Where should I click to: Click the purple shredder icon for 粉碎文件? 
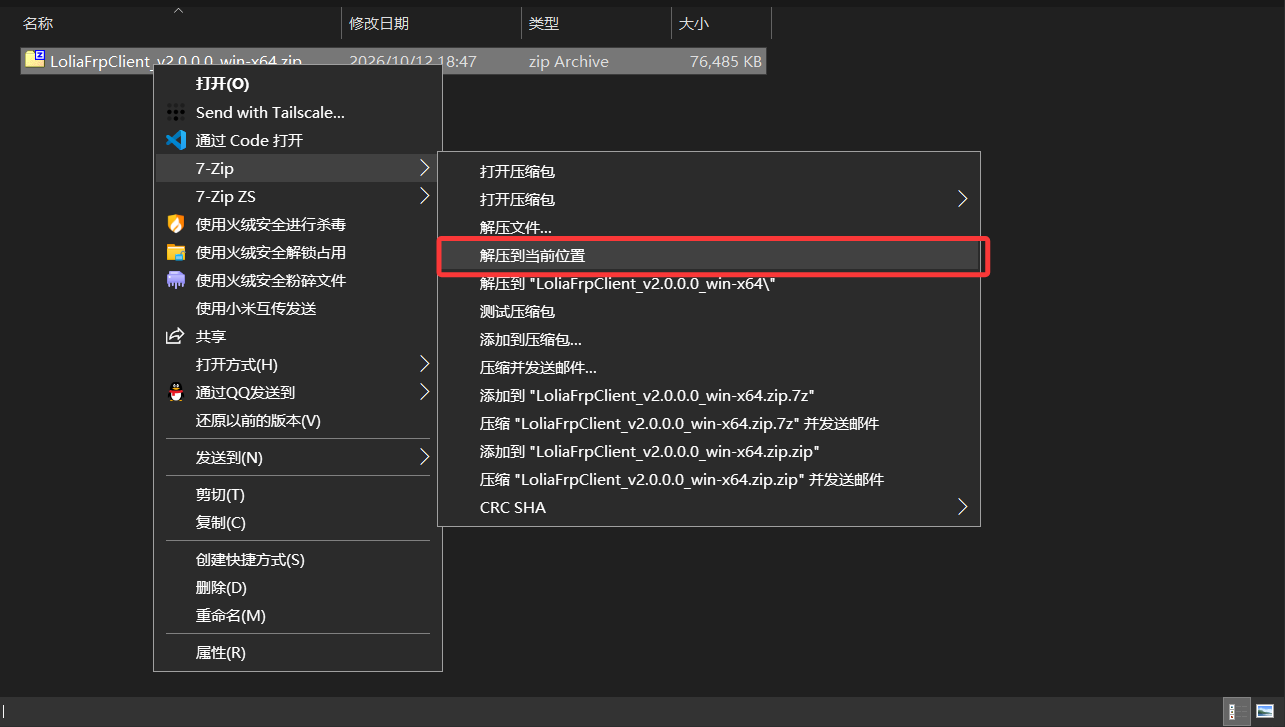pyautogui.click(x=176, y=280)
